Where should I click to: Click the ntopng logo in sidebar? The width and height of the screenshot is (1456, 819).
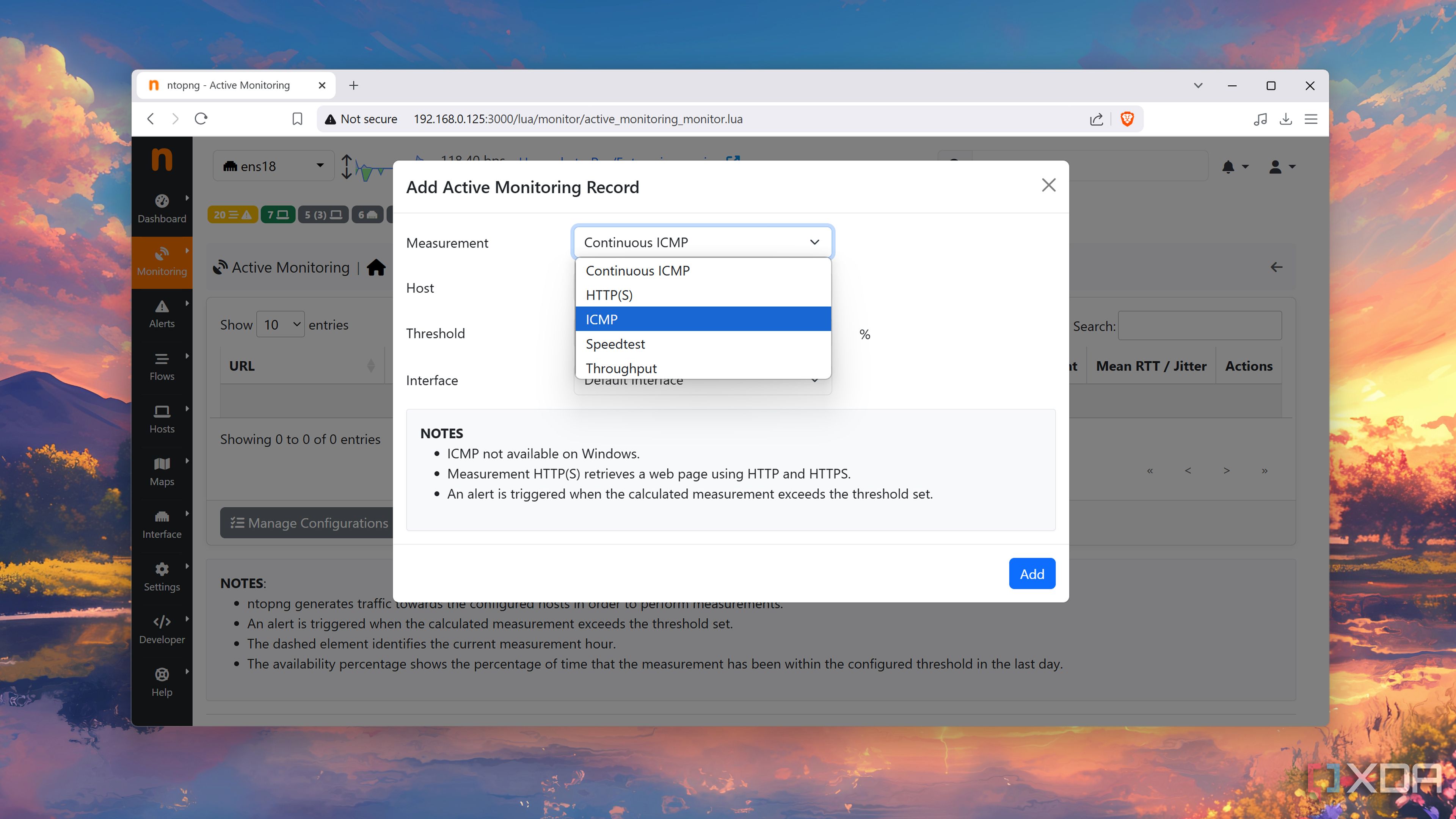[x=162, y=160]
